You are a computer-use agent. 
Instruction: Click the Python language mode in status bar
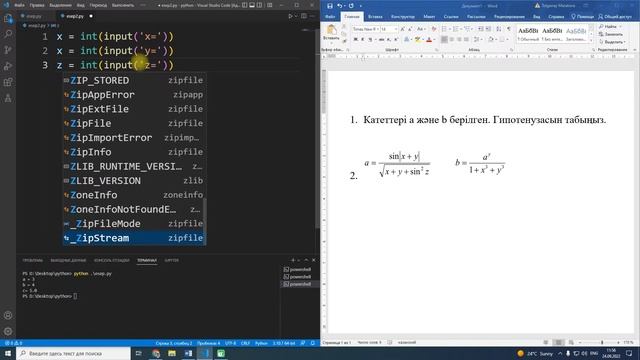pyautogui.click(x=261, y=343)
